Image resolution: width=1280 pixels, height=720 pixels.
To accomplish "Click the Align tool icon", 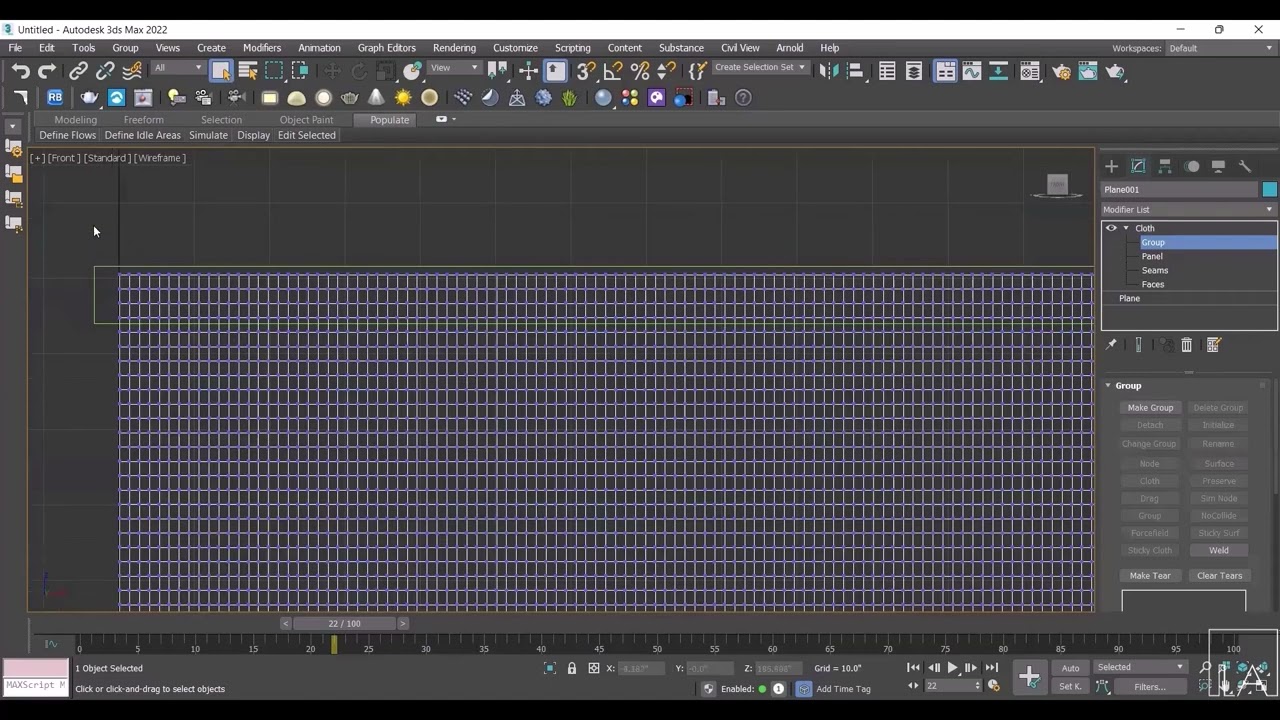I will [x=855, y=71].
